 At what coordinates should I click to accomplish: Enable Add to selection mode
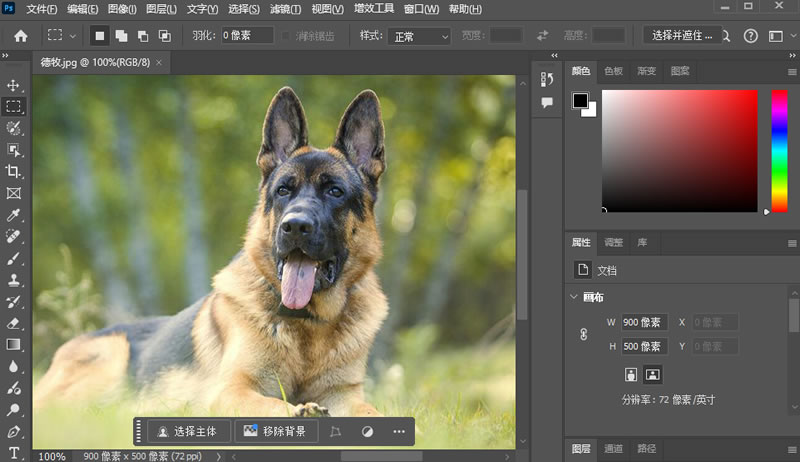click(x=120, y=36)
